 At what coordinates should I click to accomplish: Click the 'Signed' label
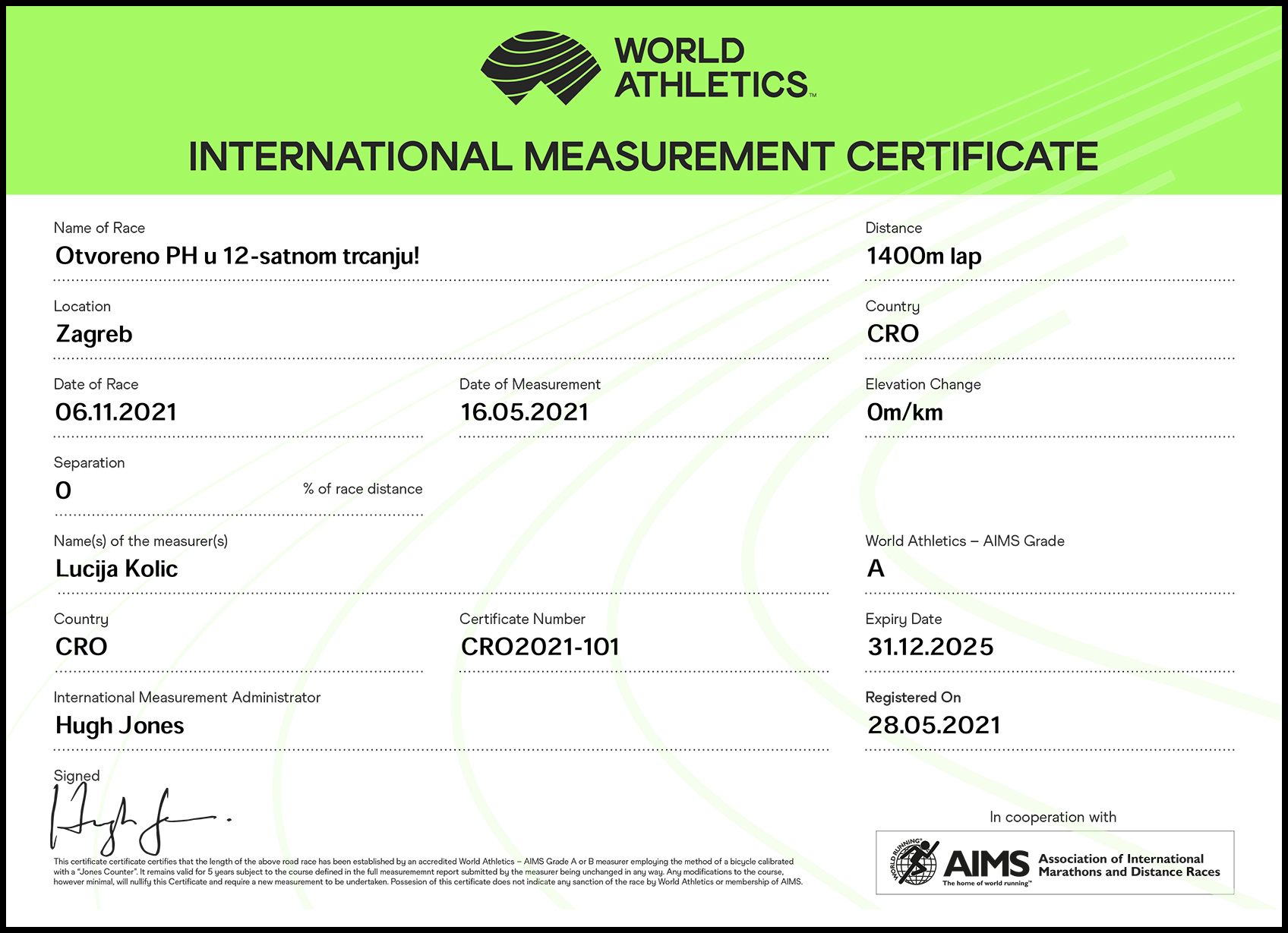click(77, 776)
